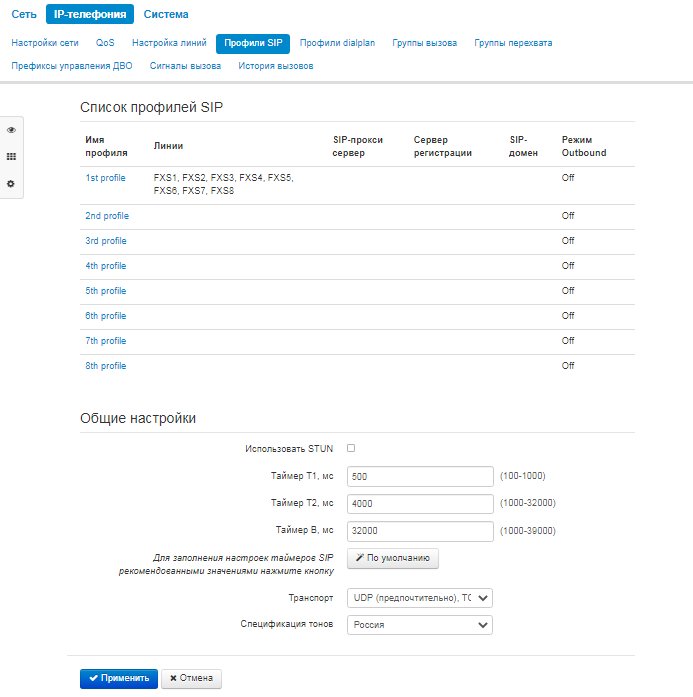693x697 pixels.
Task: Click the gear icon in left sidebar
Action: [11, 184]
